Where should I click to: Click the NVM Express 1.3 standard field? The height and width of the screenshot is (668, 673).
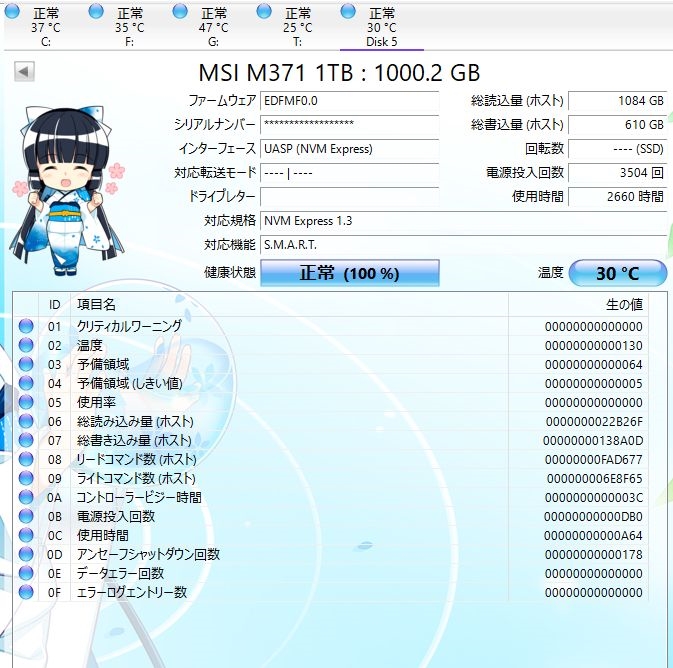click(x=464, y=221)
